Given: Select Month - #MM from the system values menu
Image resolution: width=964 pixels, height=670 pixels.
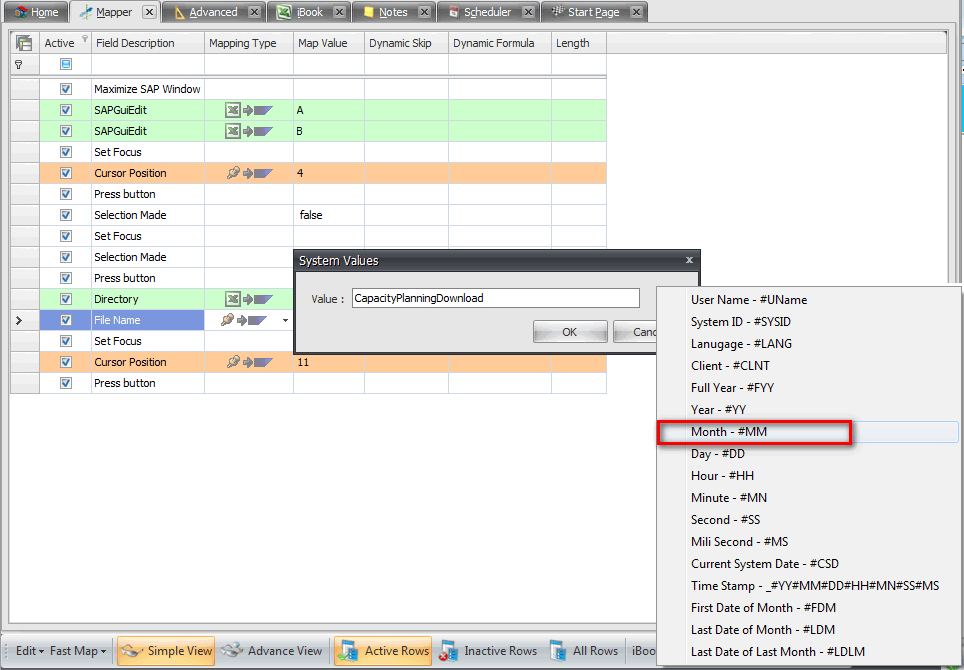Looking at the screenshot, I should pos(755,432).
